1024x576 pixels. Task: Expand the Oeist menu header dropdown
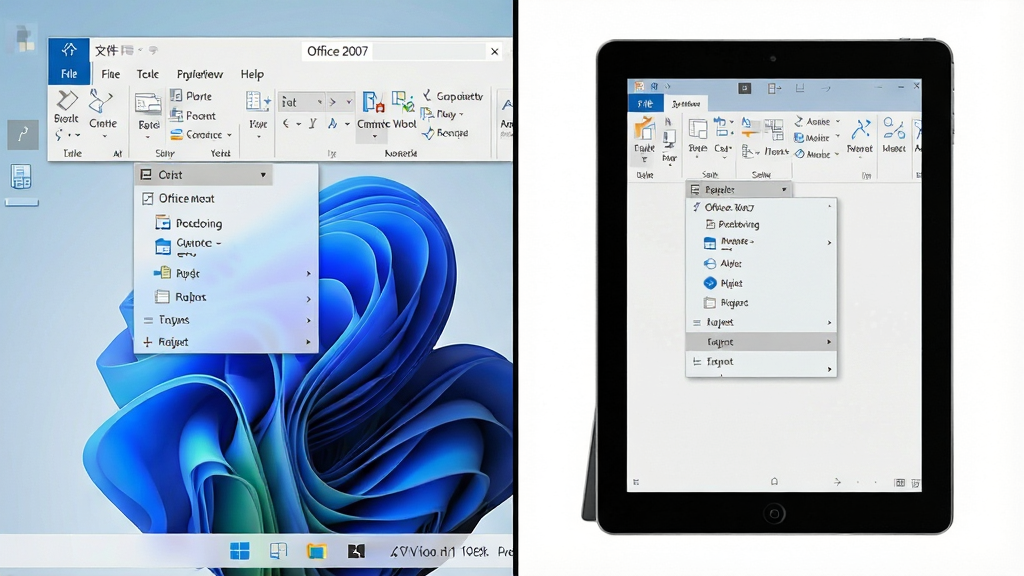(263, 175)
